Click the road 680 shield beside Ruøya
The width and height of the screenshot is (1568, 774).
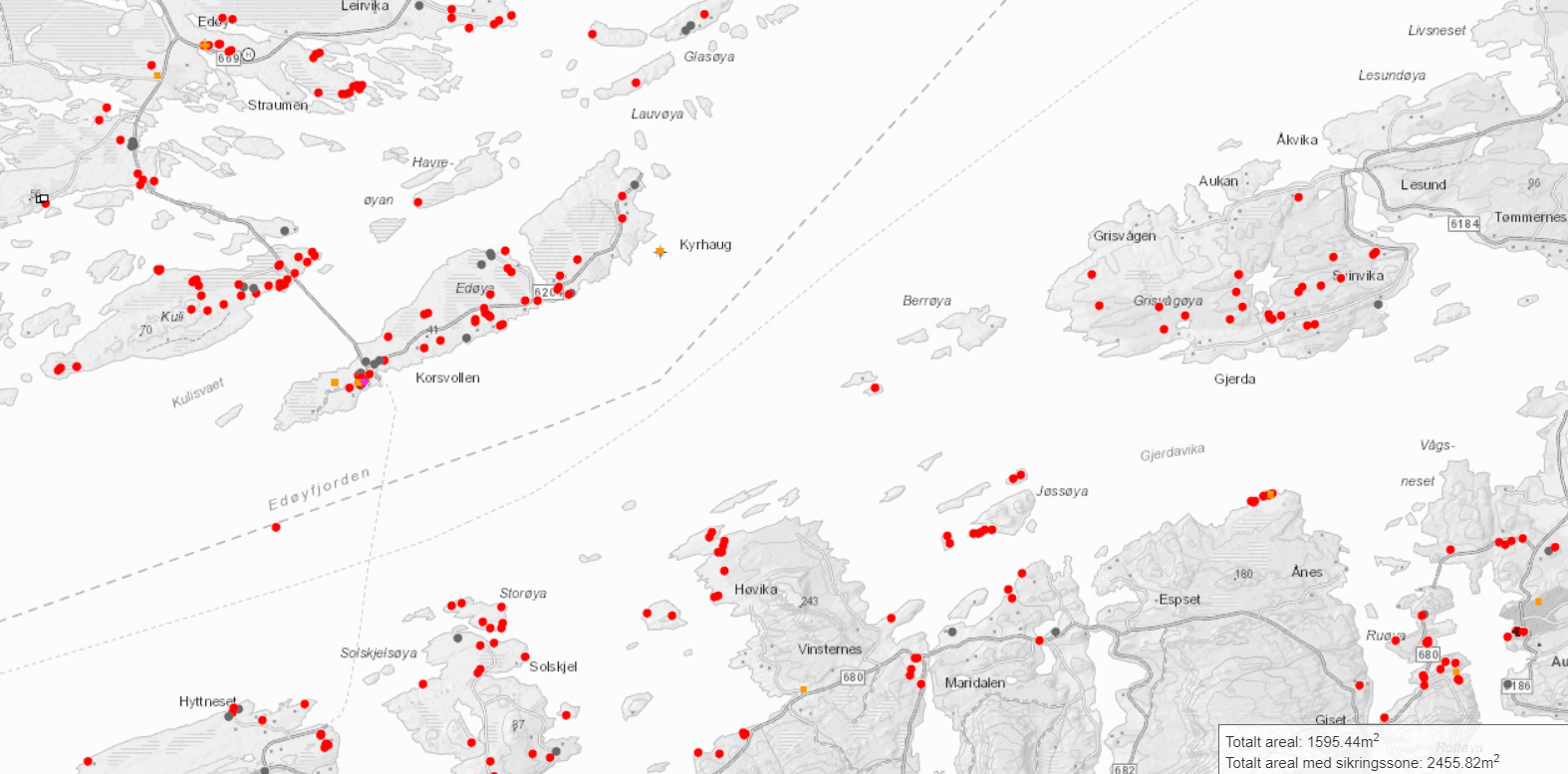[x=1429, y=654]
